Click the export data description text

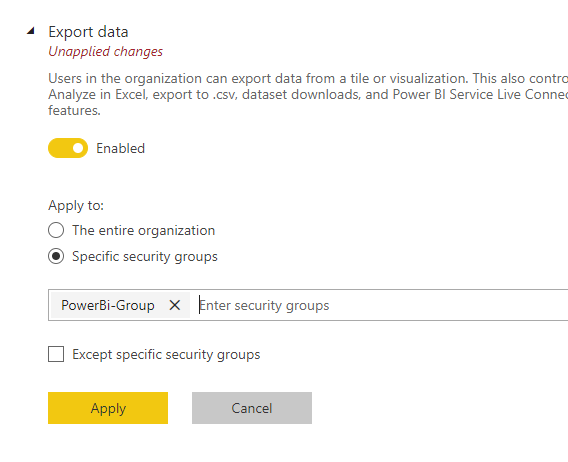pyautogui.click(x=308, y=94)
